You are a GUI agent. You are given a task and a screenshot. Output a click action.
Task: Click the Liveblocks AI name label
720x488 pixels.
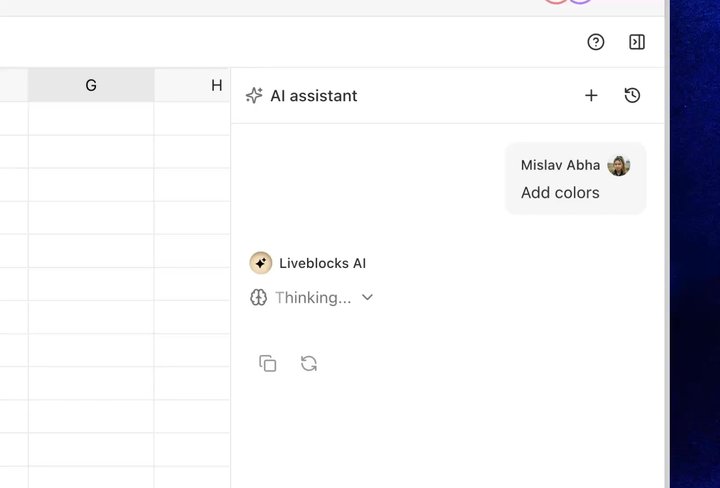[322, 264]
